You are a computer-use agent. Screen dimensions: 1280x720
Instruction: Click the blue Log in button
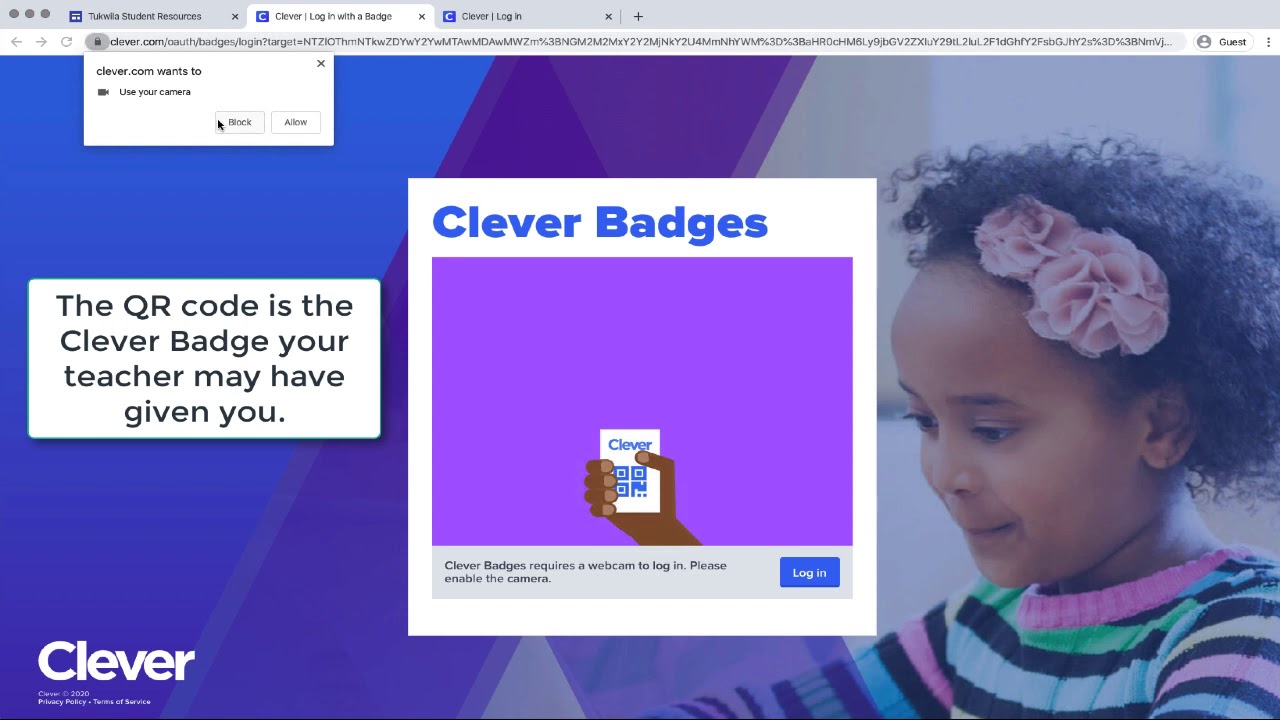pyautogui.click(x=809, y=572)
